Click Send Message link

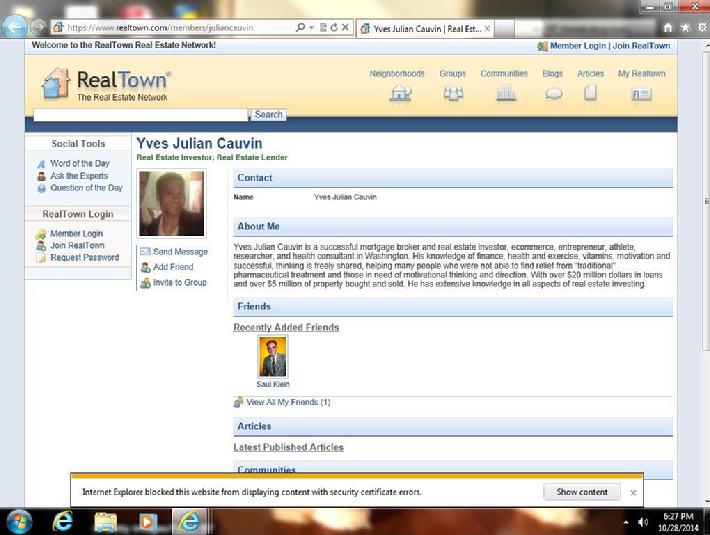(x=180, y=252)
